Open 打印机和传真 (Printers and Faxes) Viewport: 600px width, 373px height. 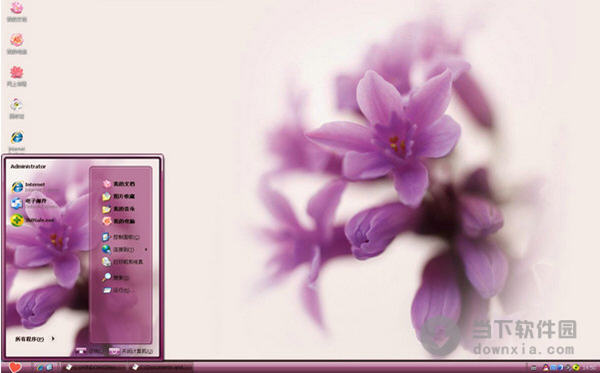point(122,262)
